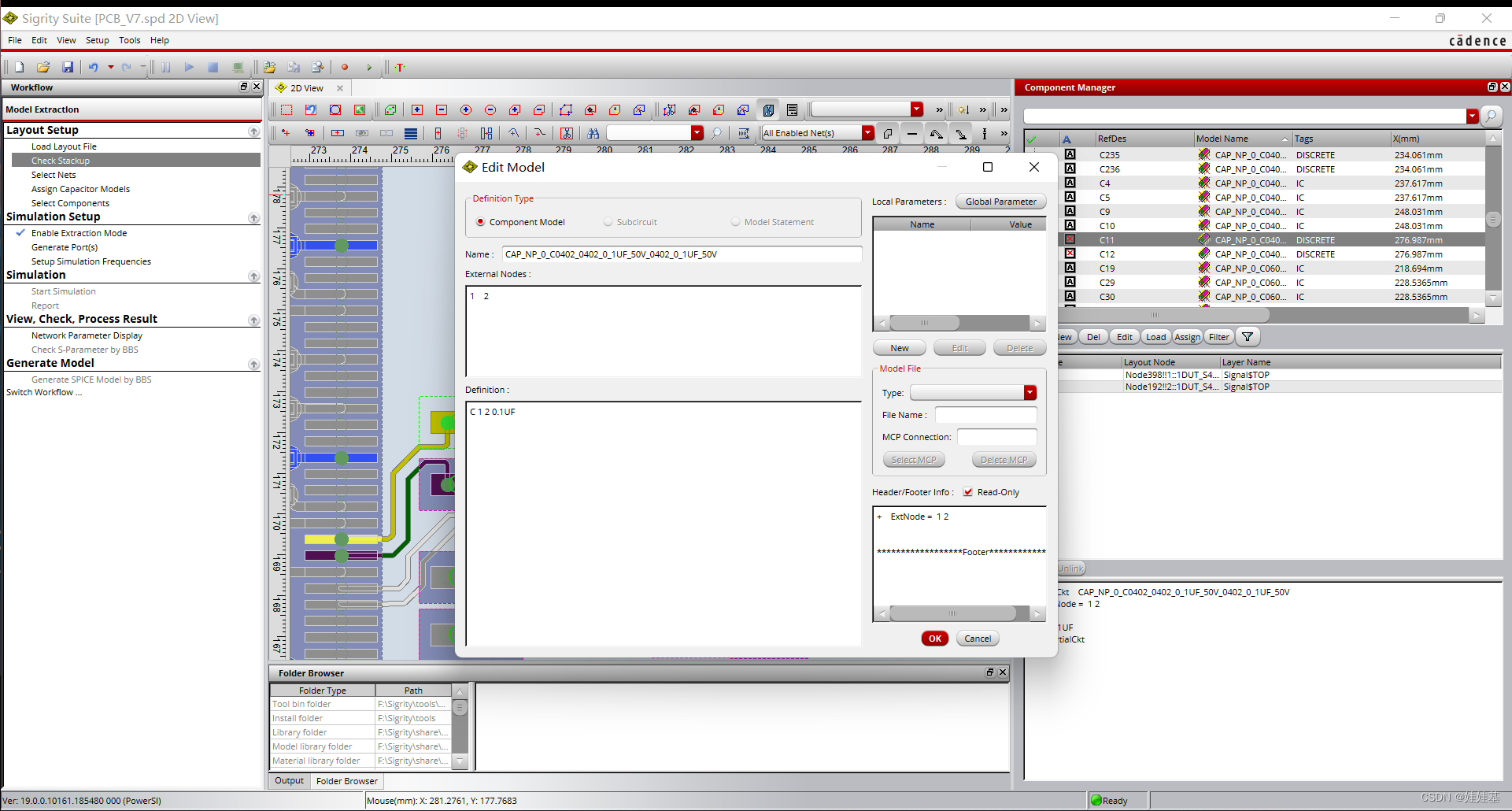Open the Setup menu
The height and width of the screenshot is (811, 1512).
click(x=98, y=40)
